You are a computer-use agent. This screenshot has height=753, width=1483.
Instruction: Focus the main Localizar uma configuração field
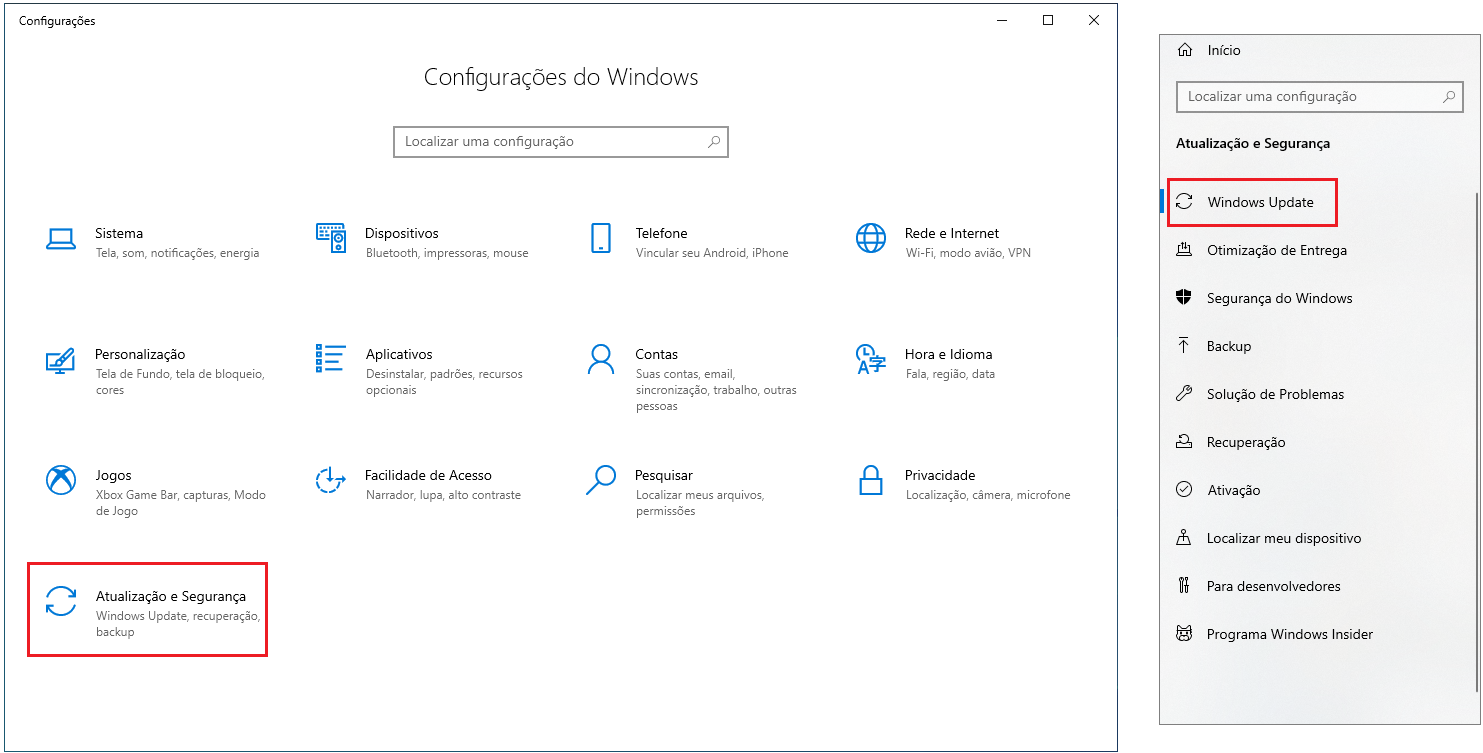pos(561,142)
